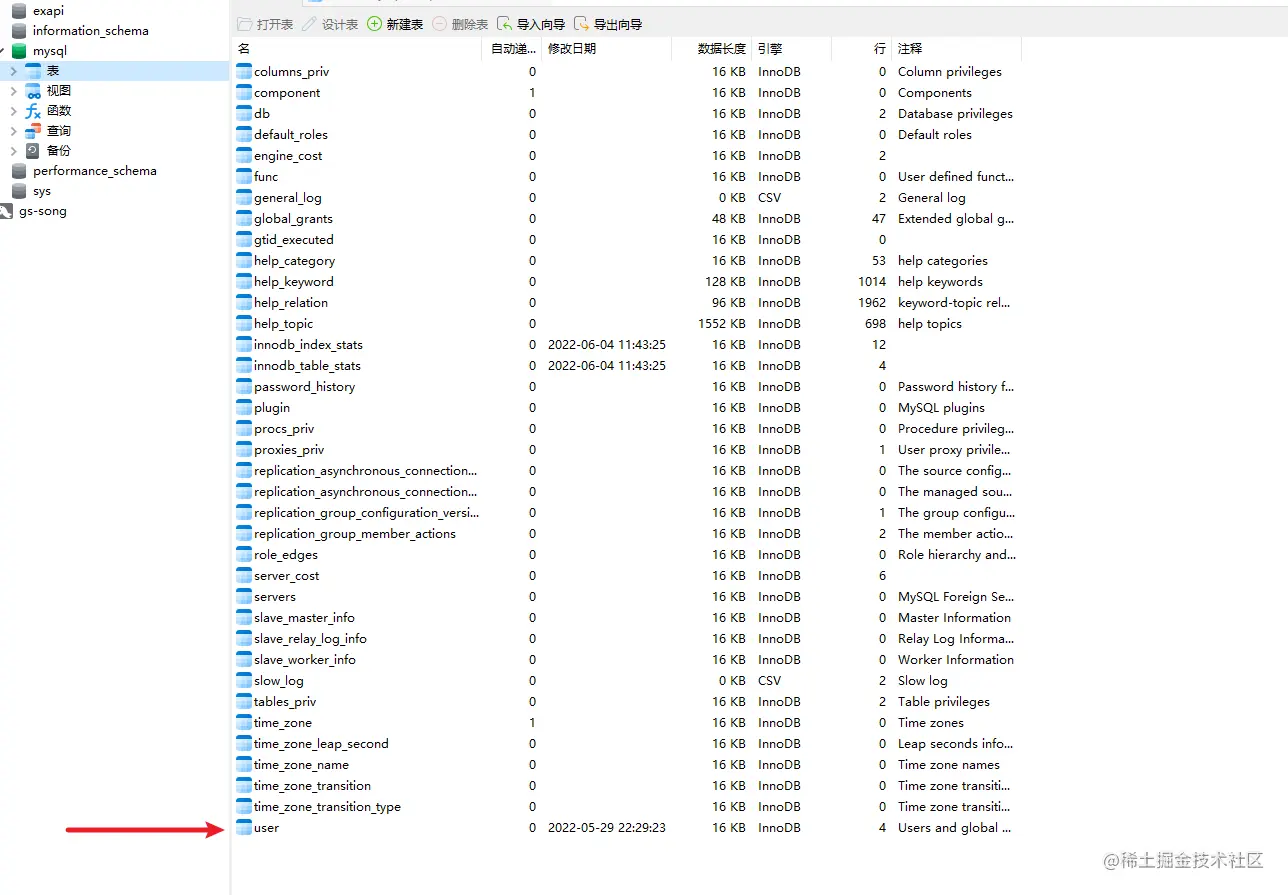Image resolution: width=1288 pixels, height=895 pixels.
Task: Click the 查询 (queries) node icon
Action: pos(33,130)
